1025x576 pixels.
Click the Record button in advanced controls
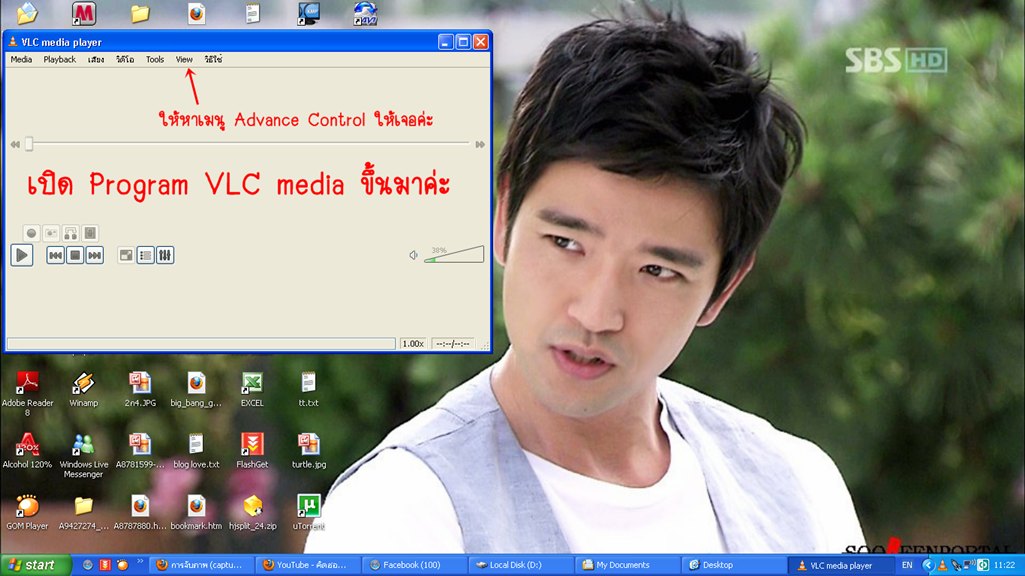[x=31, y=233]
